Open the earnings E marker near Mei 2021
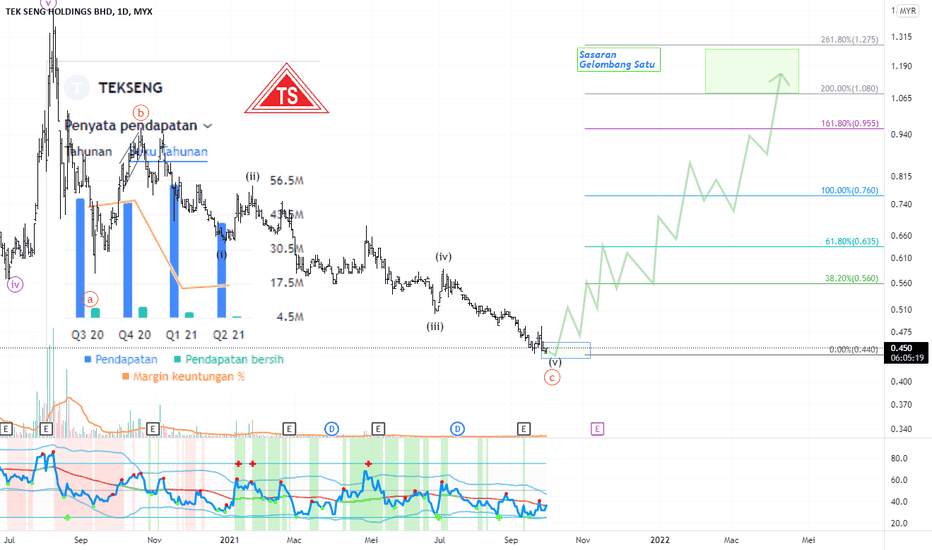 tap(378, 429)
